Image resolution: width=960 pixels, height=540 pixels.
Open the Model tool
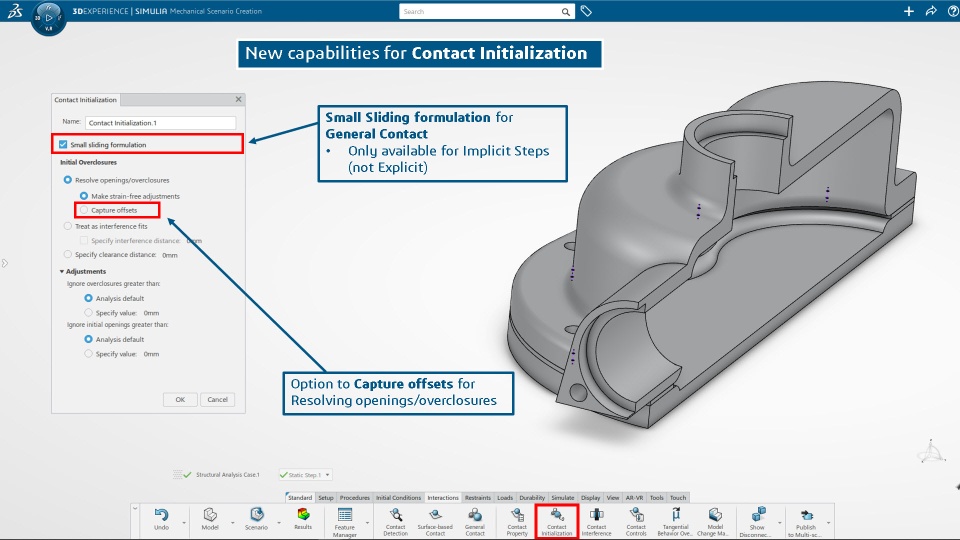click(x=210, y=519)
